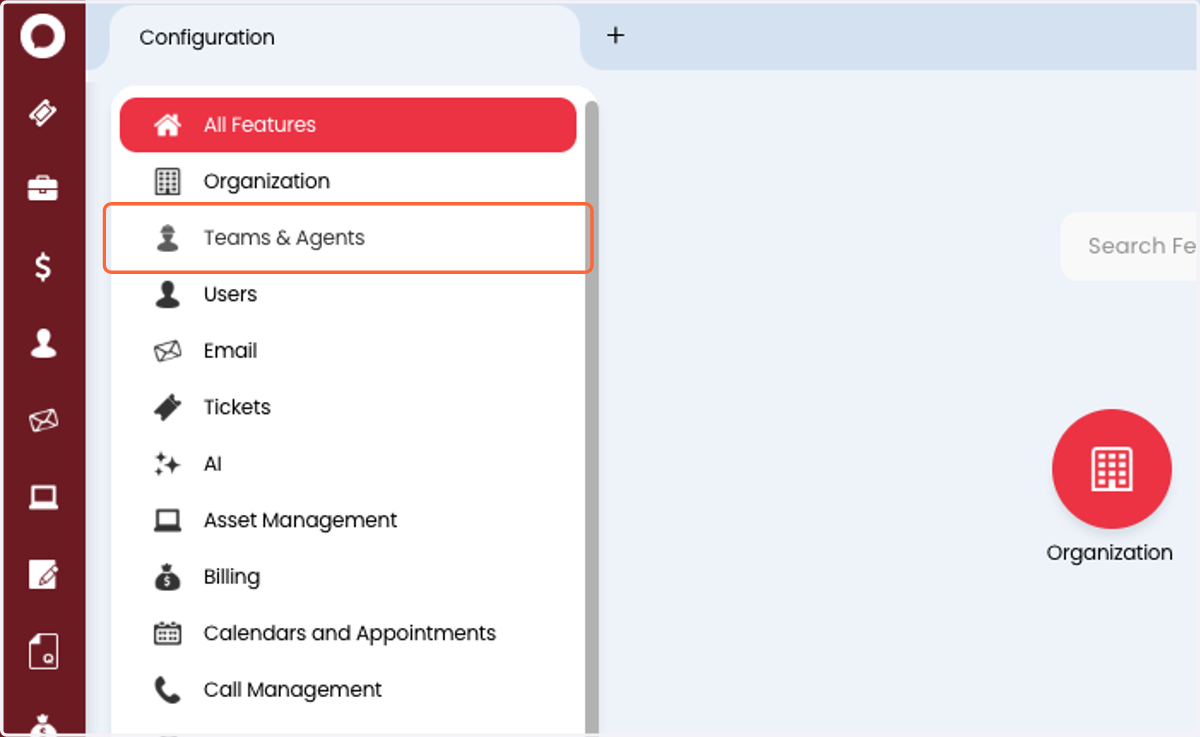
Task: Click the agent icon beside Teams & Agents
Action: pos(167,238)
